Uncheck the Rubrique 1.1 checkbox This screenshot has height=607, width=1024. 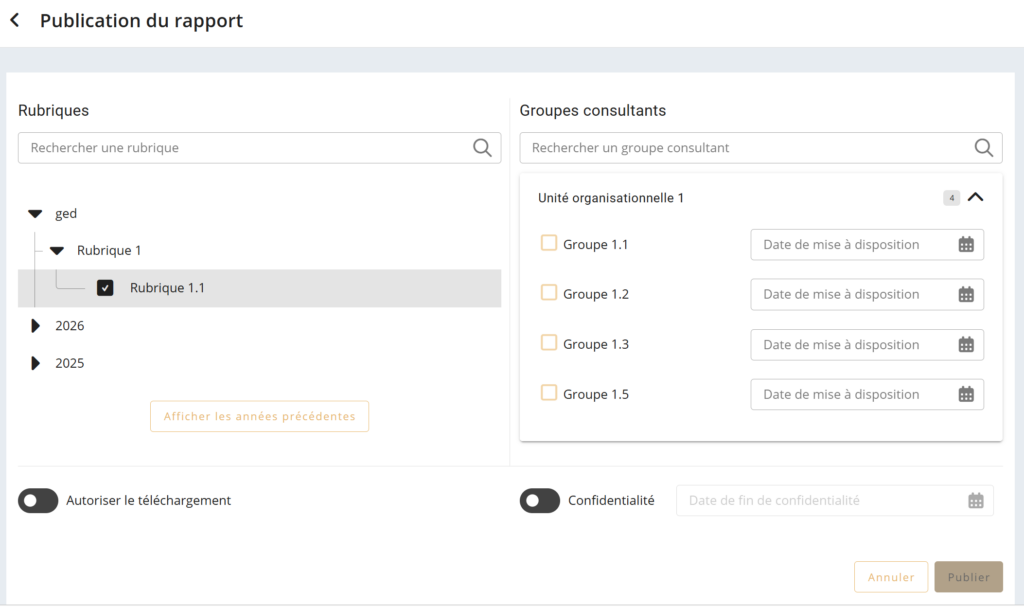(x=105, y=288)
